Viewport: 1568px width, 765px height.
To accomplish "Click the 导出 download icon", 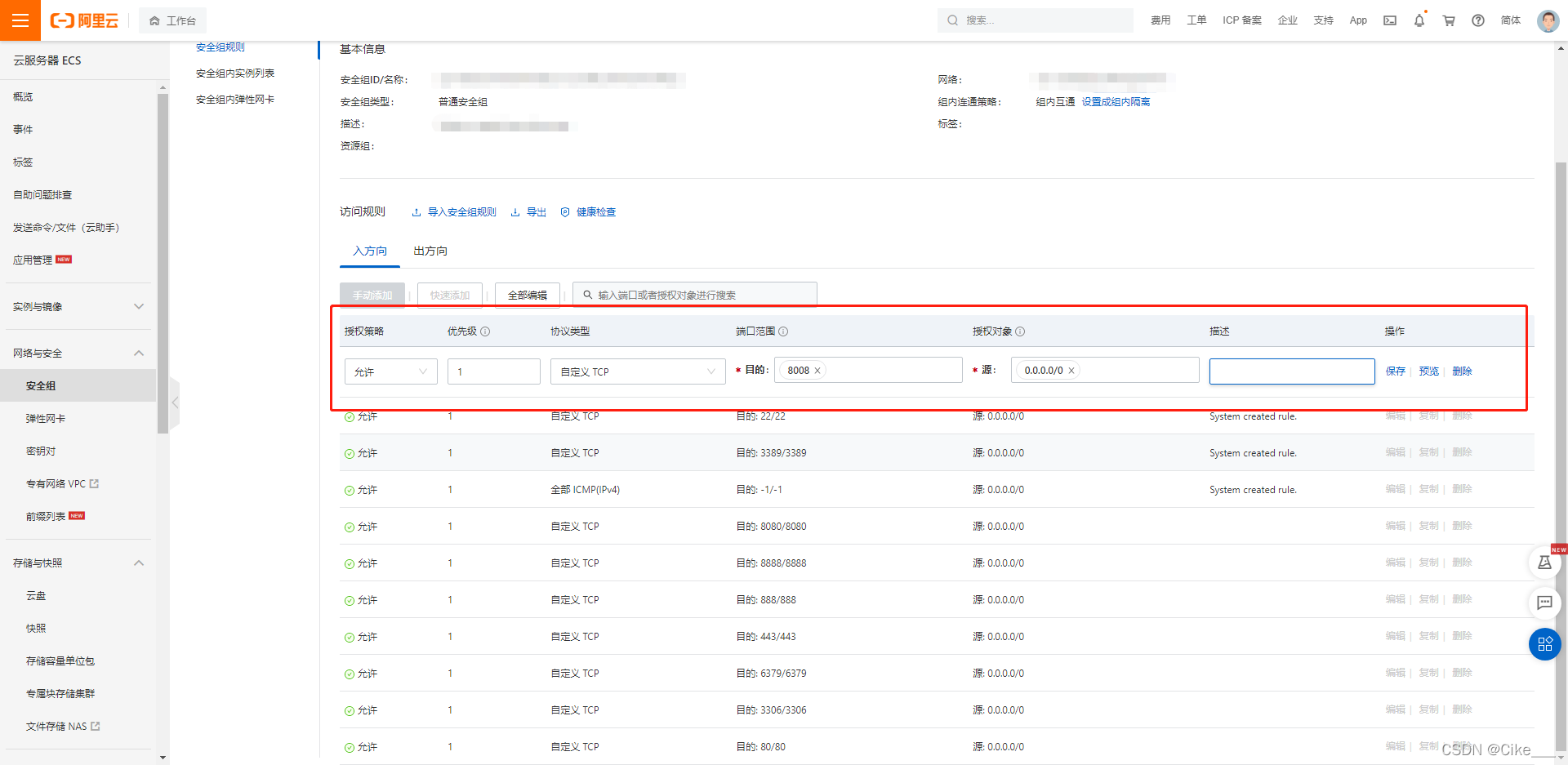I will [x=515, y=212].
